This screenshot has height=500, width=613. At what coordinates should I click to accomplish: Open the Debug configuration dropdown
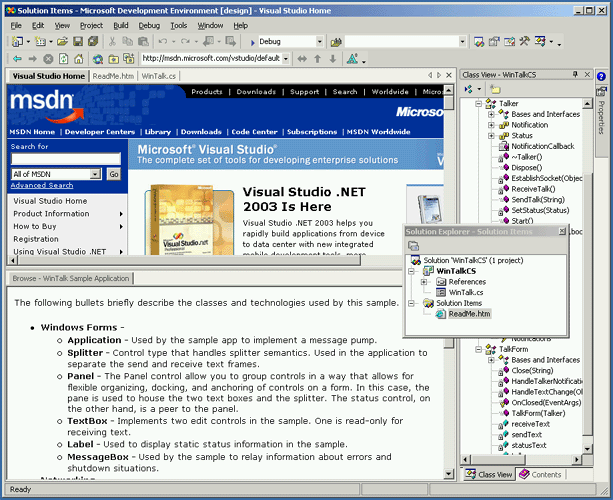[x=319, y=41]
